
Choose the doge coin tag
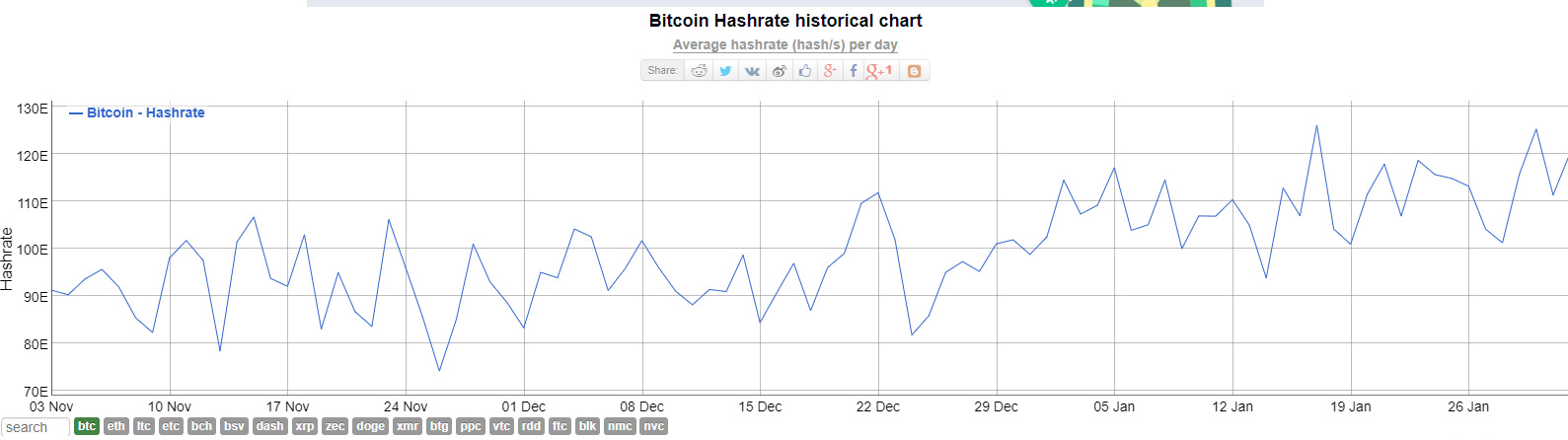pos(371,426)
